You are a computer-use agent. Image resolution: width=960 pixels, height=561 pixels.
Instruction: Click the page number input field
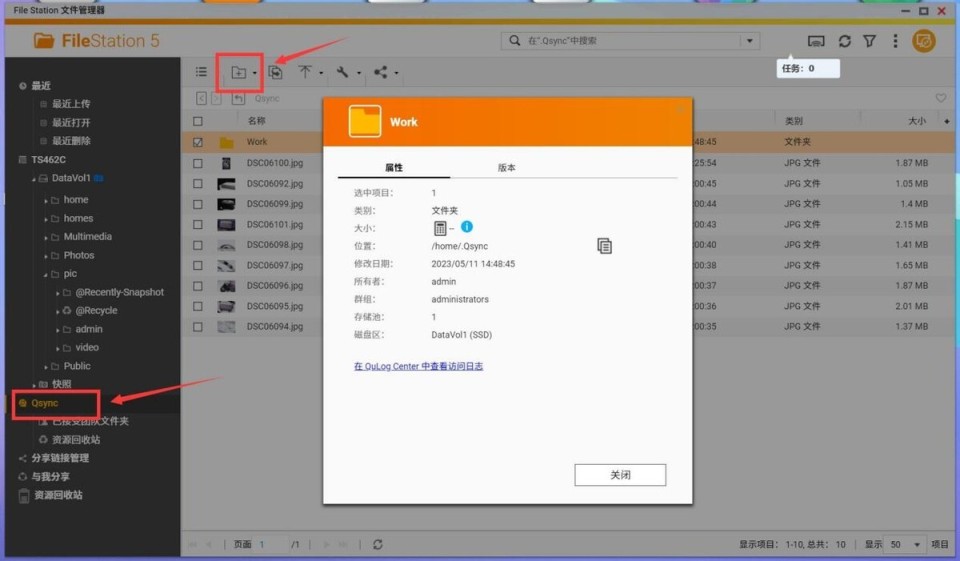click(272, 544)
